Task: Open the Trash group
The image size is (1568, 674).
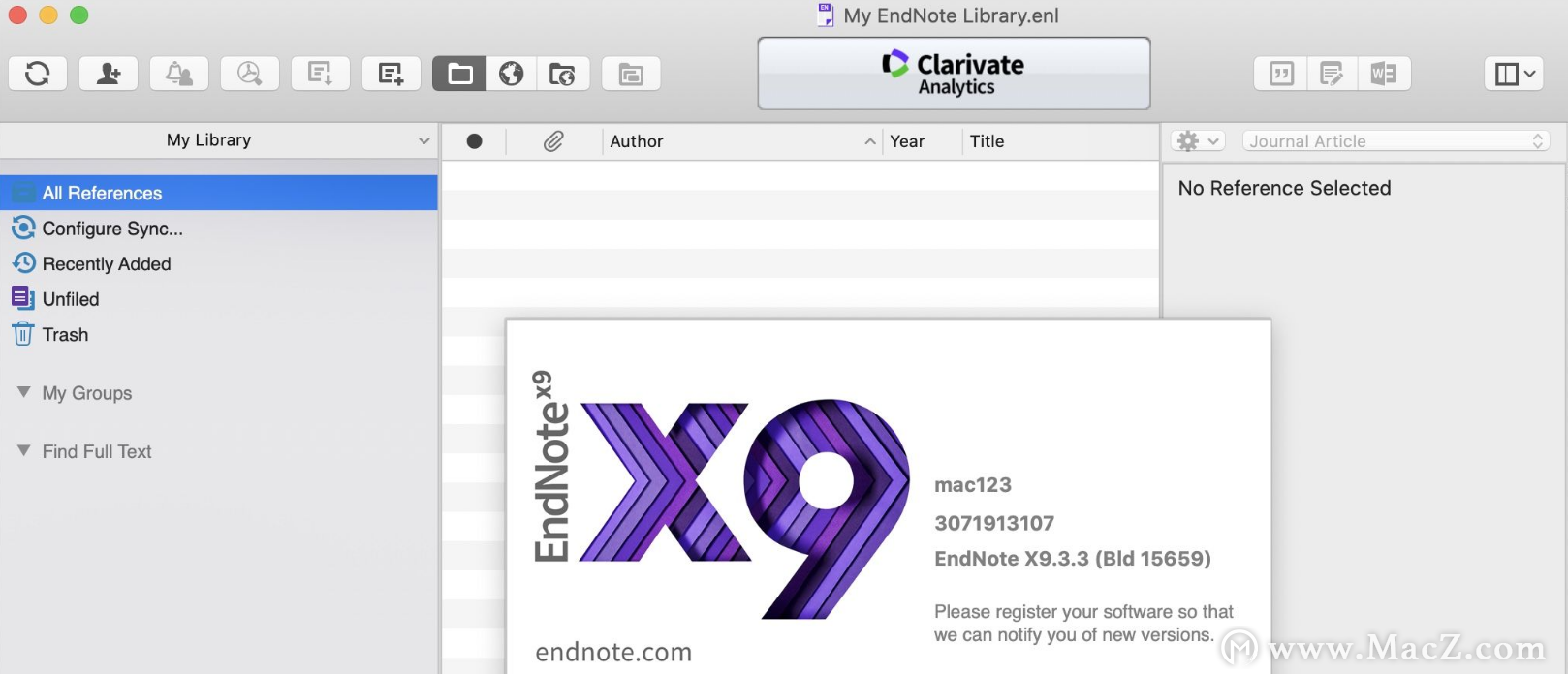Action: click(x=65, y=335)
